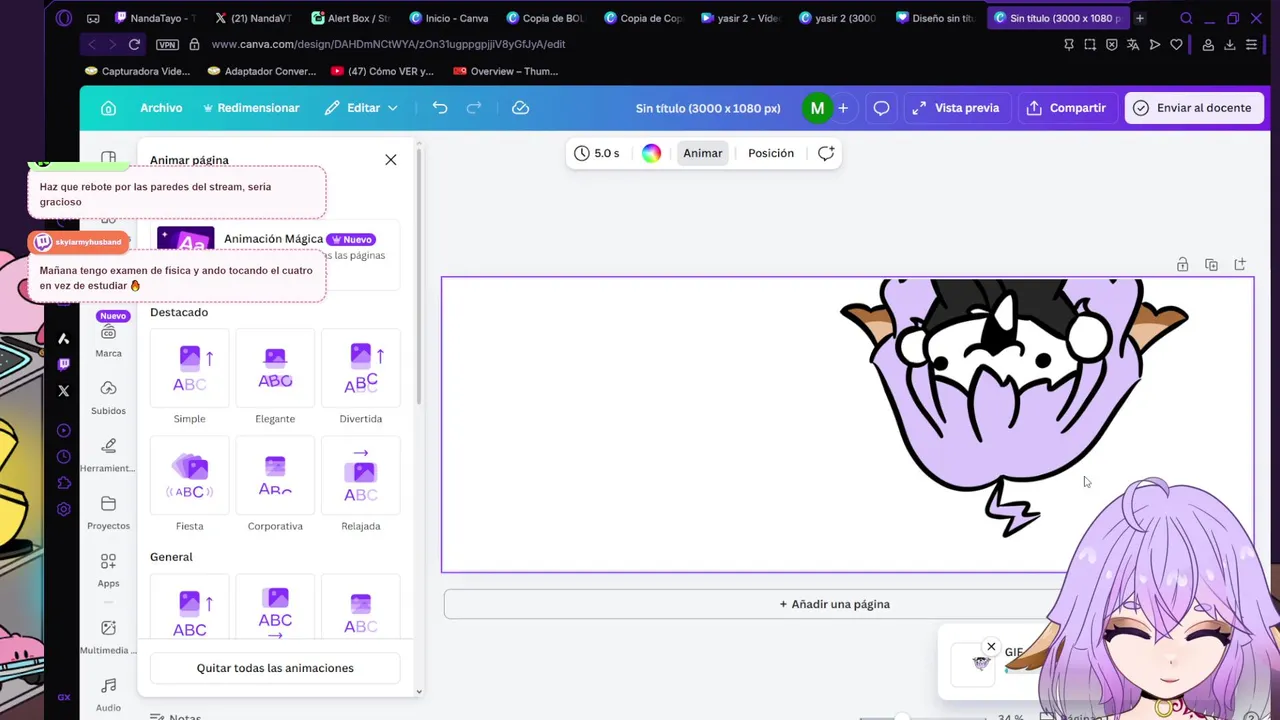This screenshot has height=720, width=1280.
Task: Open Capturadora Vide... bookmark
Action: tap(138, 71)
